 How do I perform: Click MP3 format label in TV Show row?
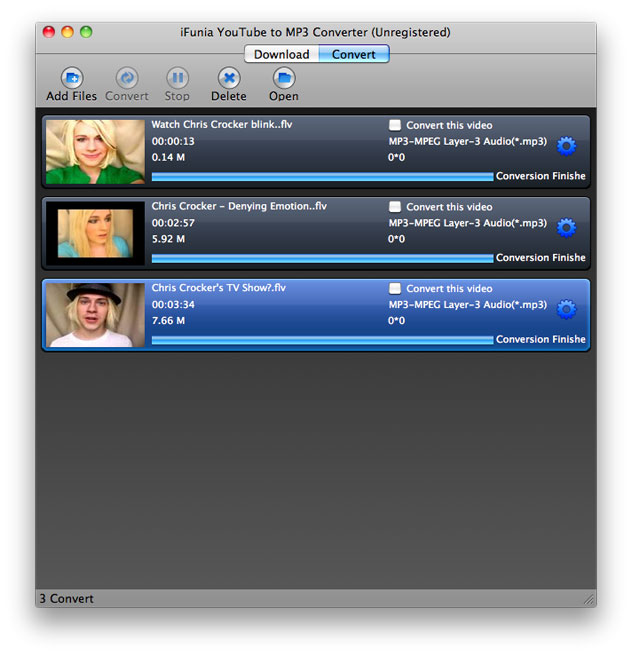(x=468, y=305)
